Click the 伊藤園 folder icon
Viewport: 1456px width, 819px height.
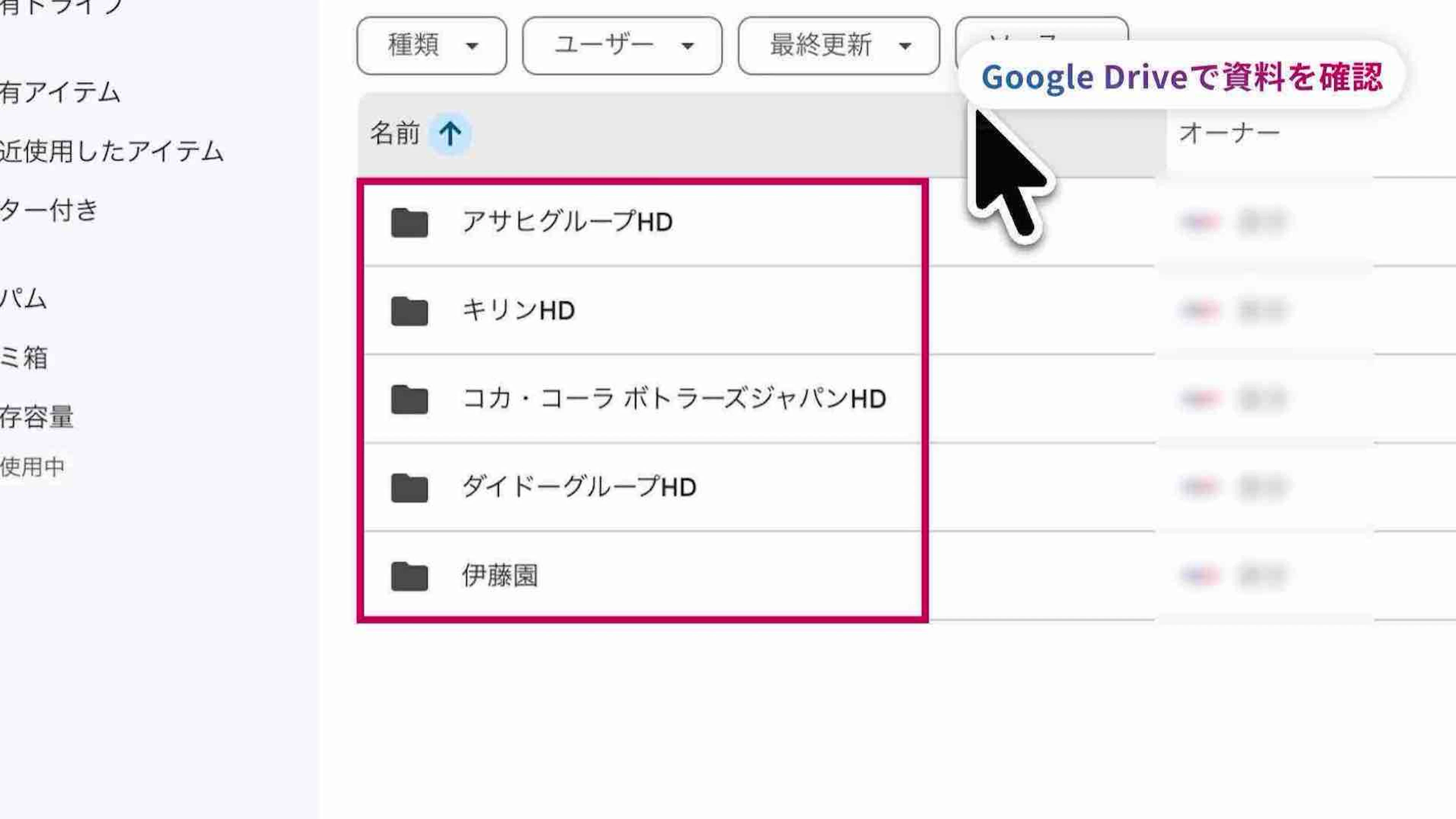pos(409,576)
